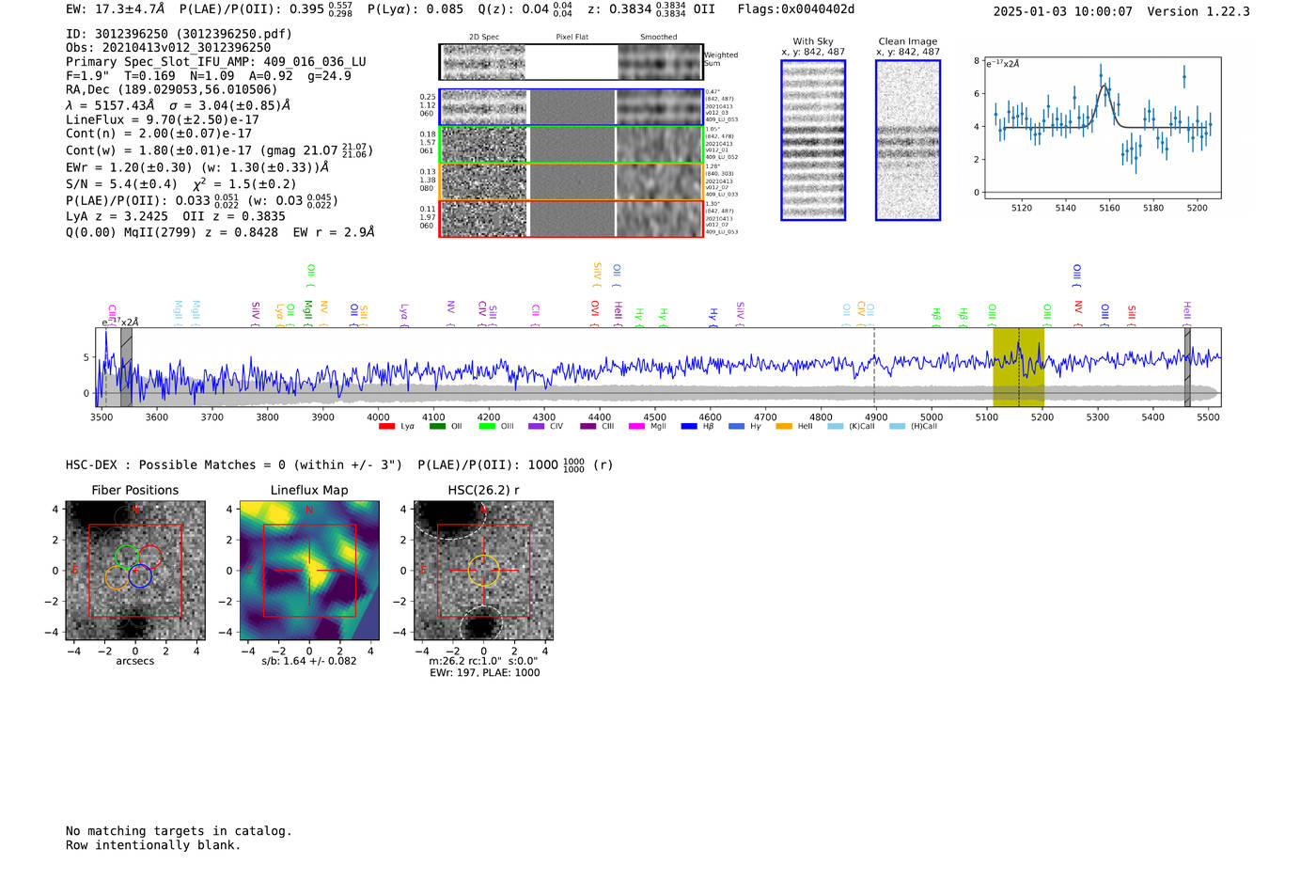
Task: Select the purple CIV legend swatch
Action: click(536, 427)
